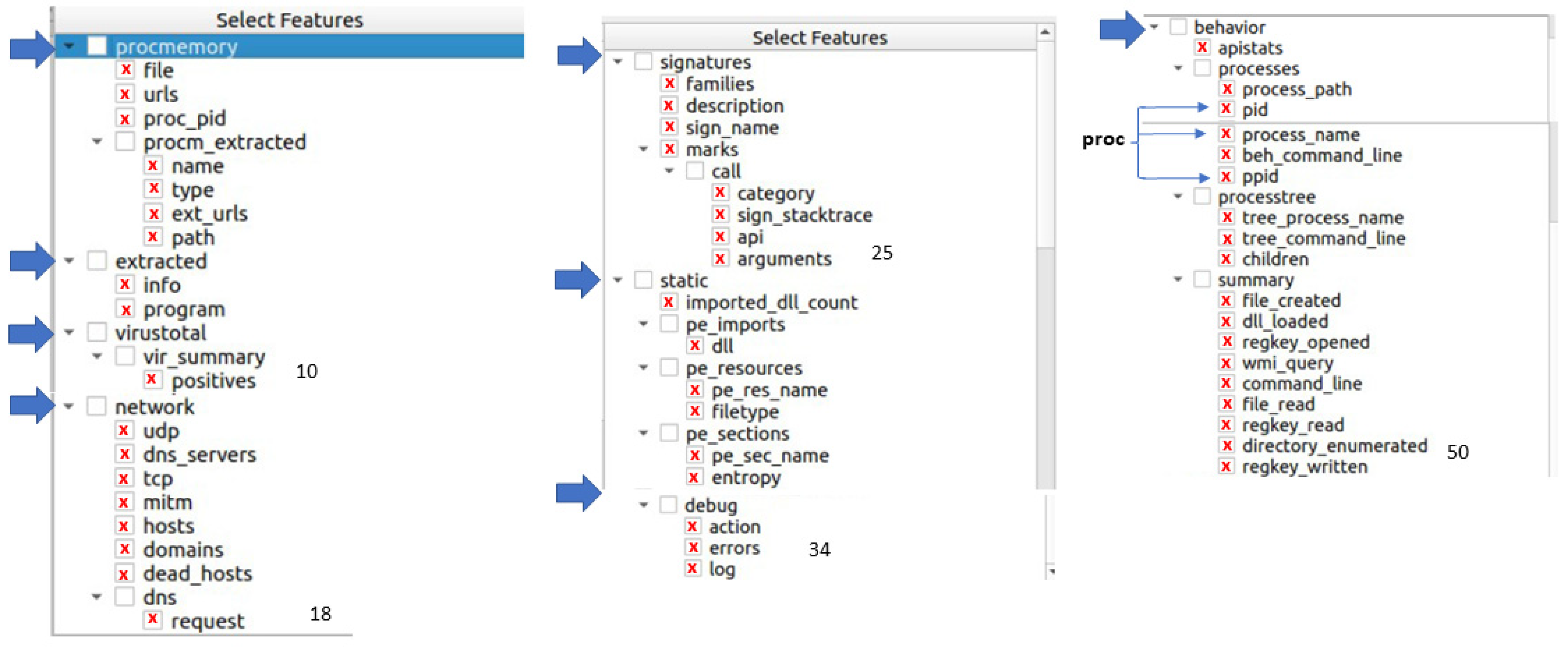Select the errors row under debug
This screenshot has height=647, width=1568.
(x=734, y=548)
